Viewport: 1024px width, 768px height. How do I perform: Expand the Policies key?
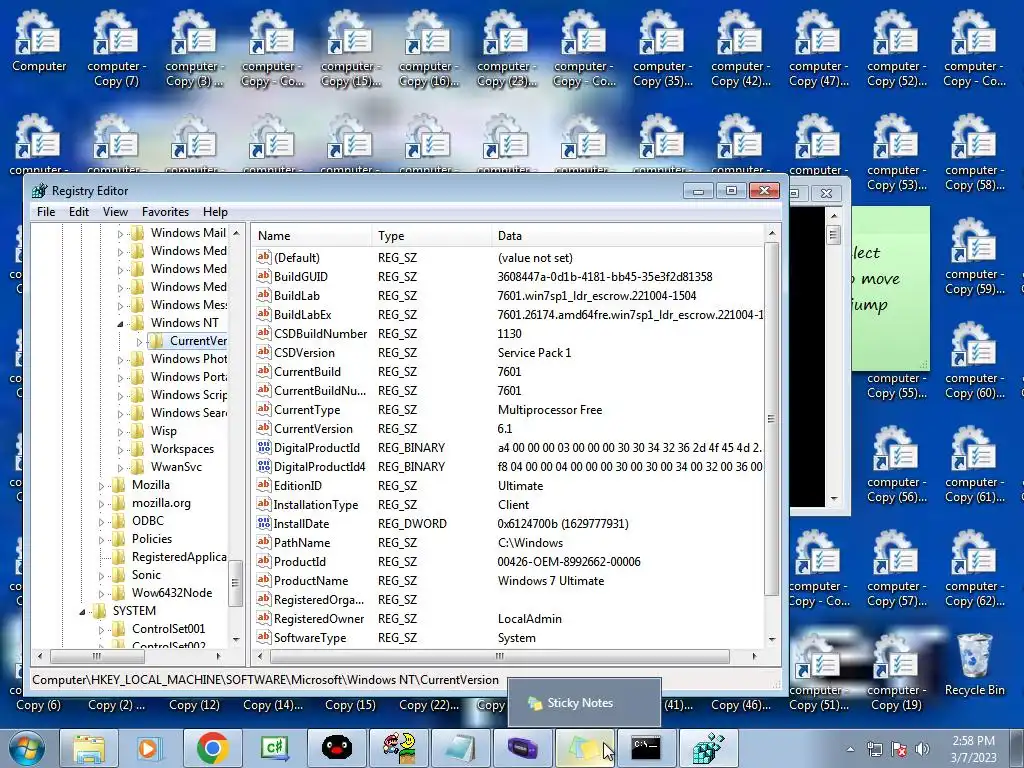[x=101, y=539]
